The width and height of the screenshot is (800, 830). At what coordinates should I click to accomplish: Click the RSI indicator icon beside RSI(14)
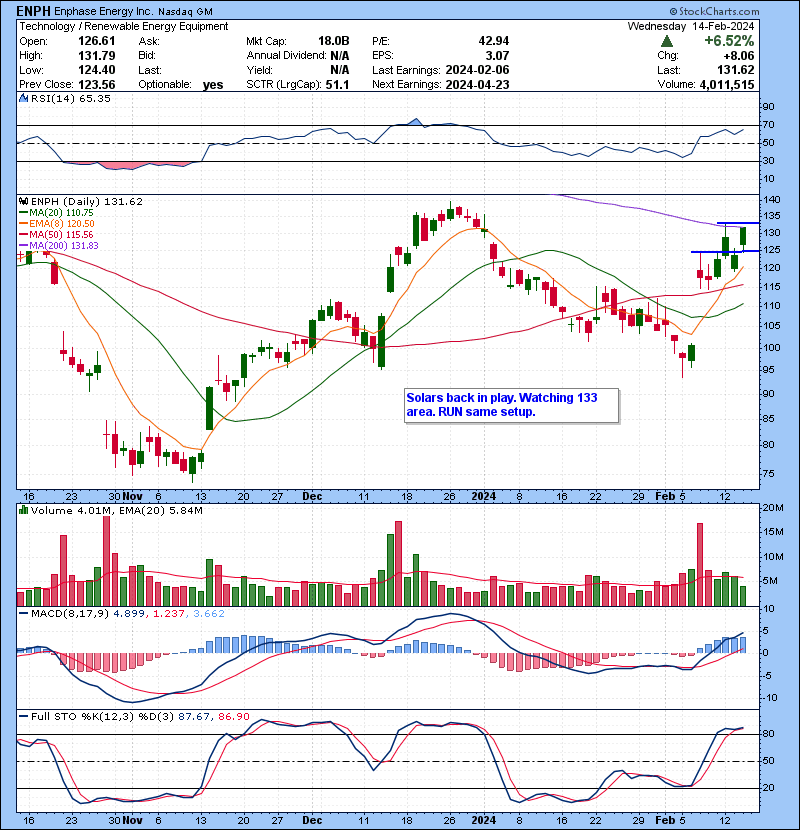pos(23,98)
